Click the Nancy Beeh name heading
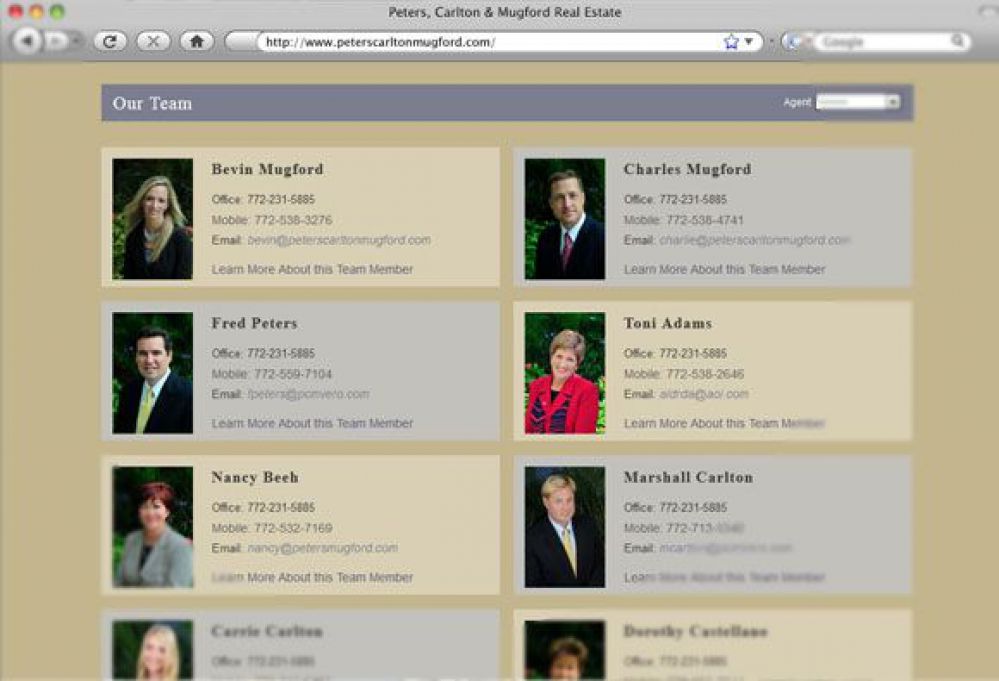The width and height of the screenshot is (999, 681). (255, 477)
